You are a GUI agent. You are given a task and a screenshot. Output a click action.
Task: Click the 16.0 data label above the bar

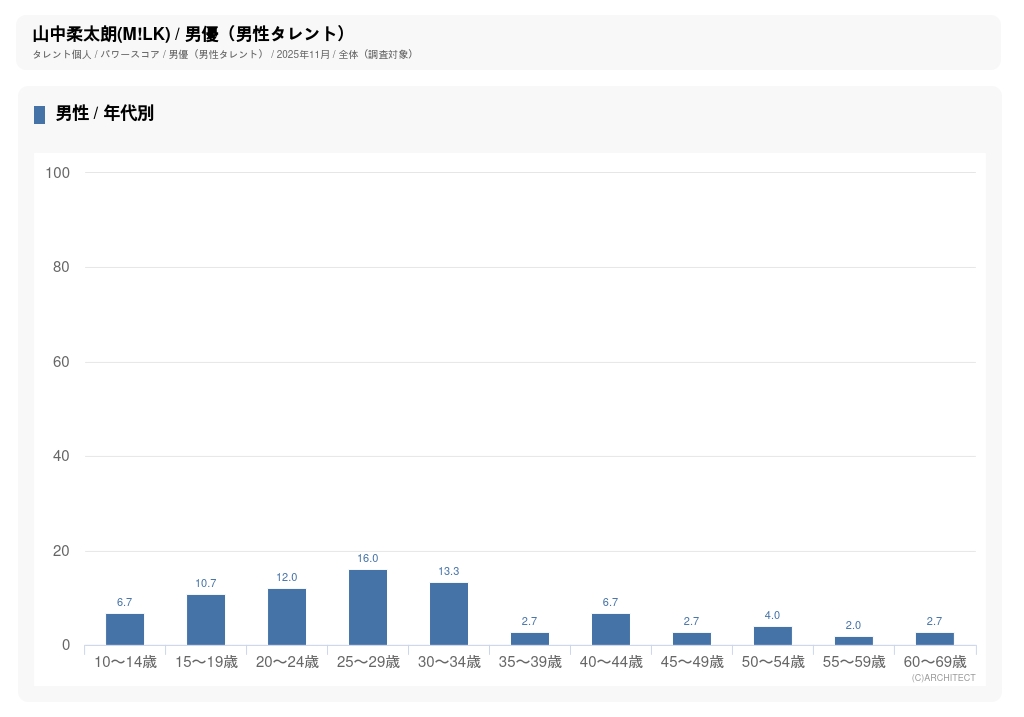[368, 559]
